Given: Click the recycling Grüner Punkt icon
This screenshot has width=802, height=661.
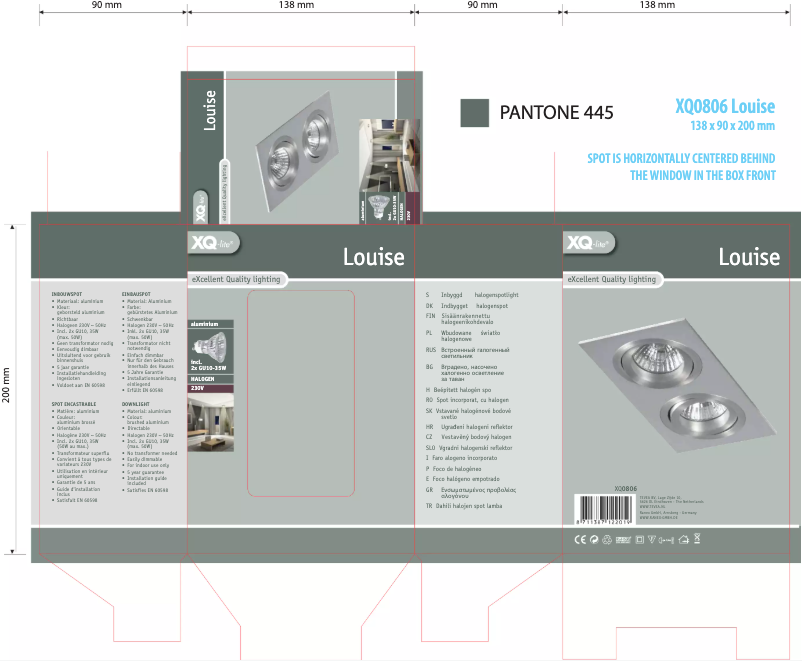Looking at the screenshot, I should coord(595,539).
